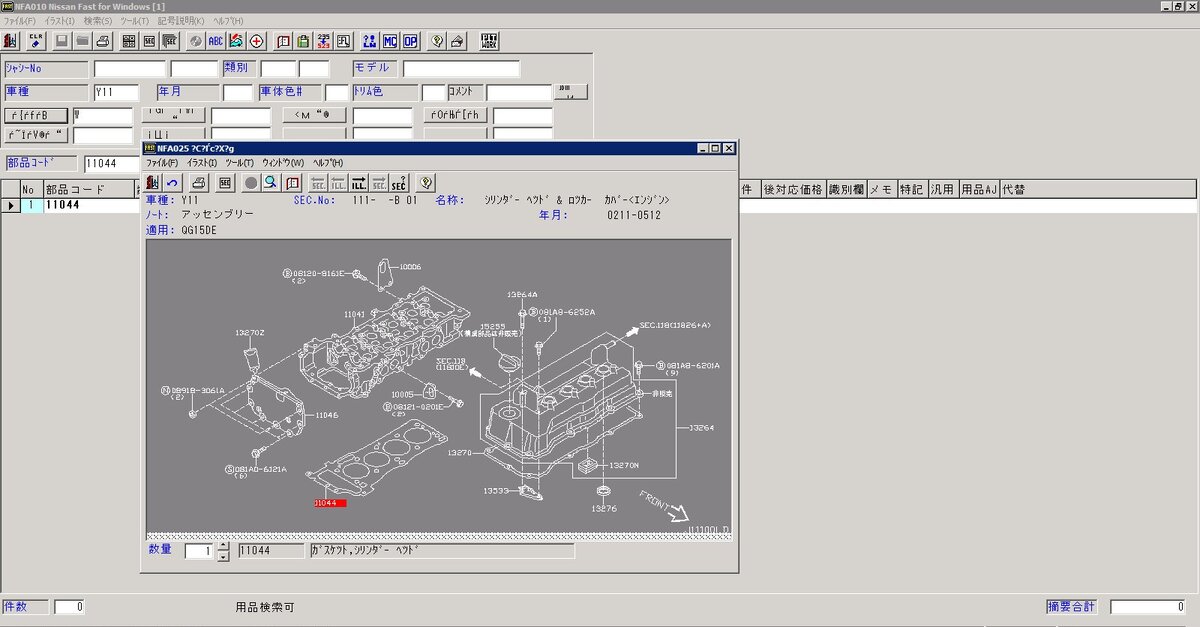Click the SEC list icon beside the SEC icon
The height and width of the screenshot is (627, 1200).
169,41
